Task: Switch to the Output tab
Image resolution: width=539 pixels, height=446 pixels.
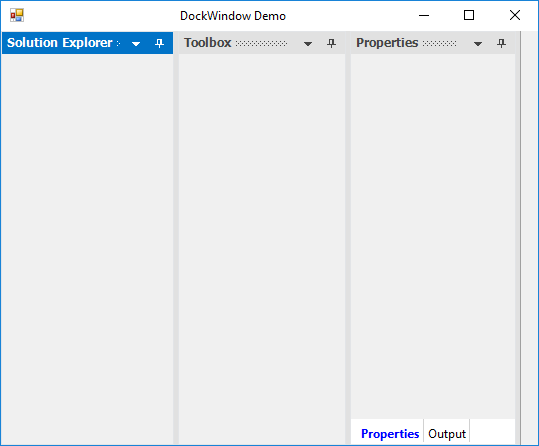Action: pos(447,434)
